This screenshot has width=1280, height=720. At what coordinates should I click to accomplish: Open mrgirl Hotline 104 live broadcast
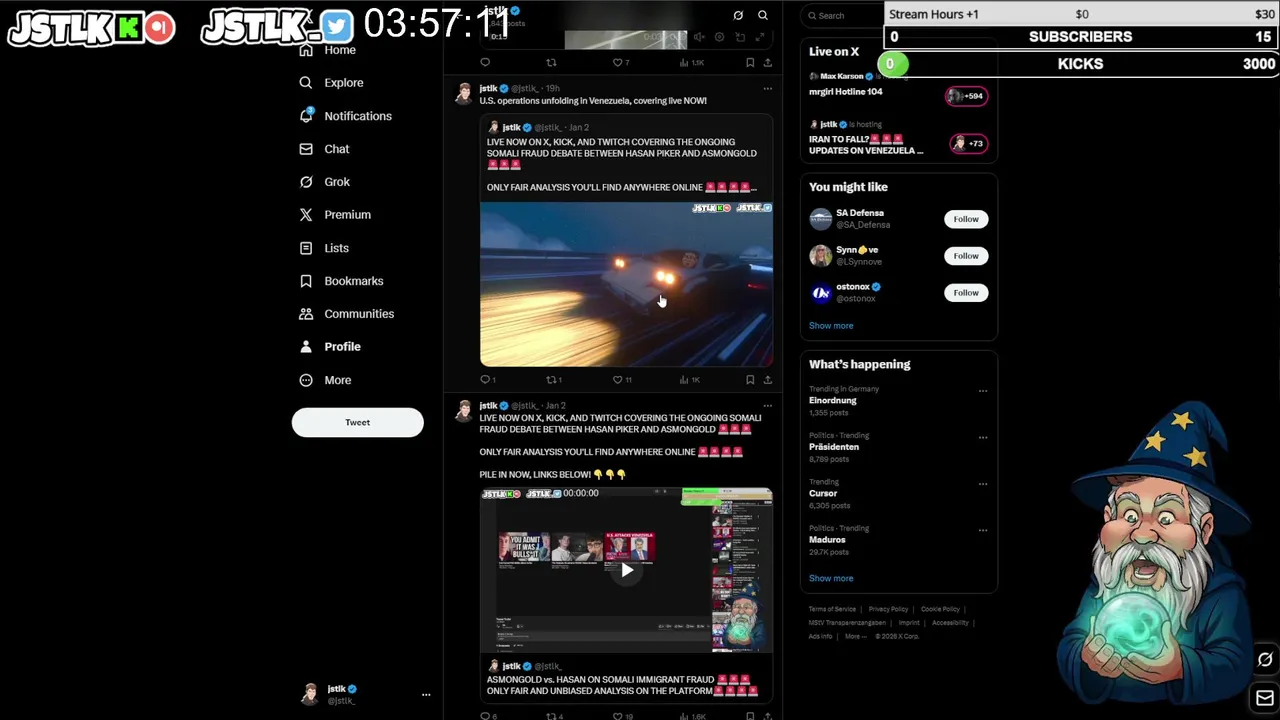846,91
